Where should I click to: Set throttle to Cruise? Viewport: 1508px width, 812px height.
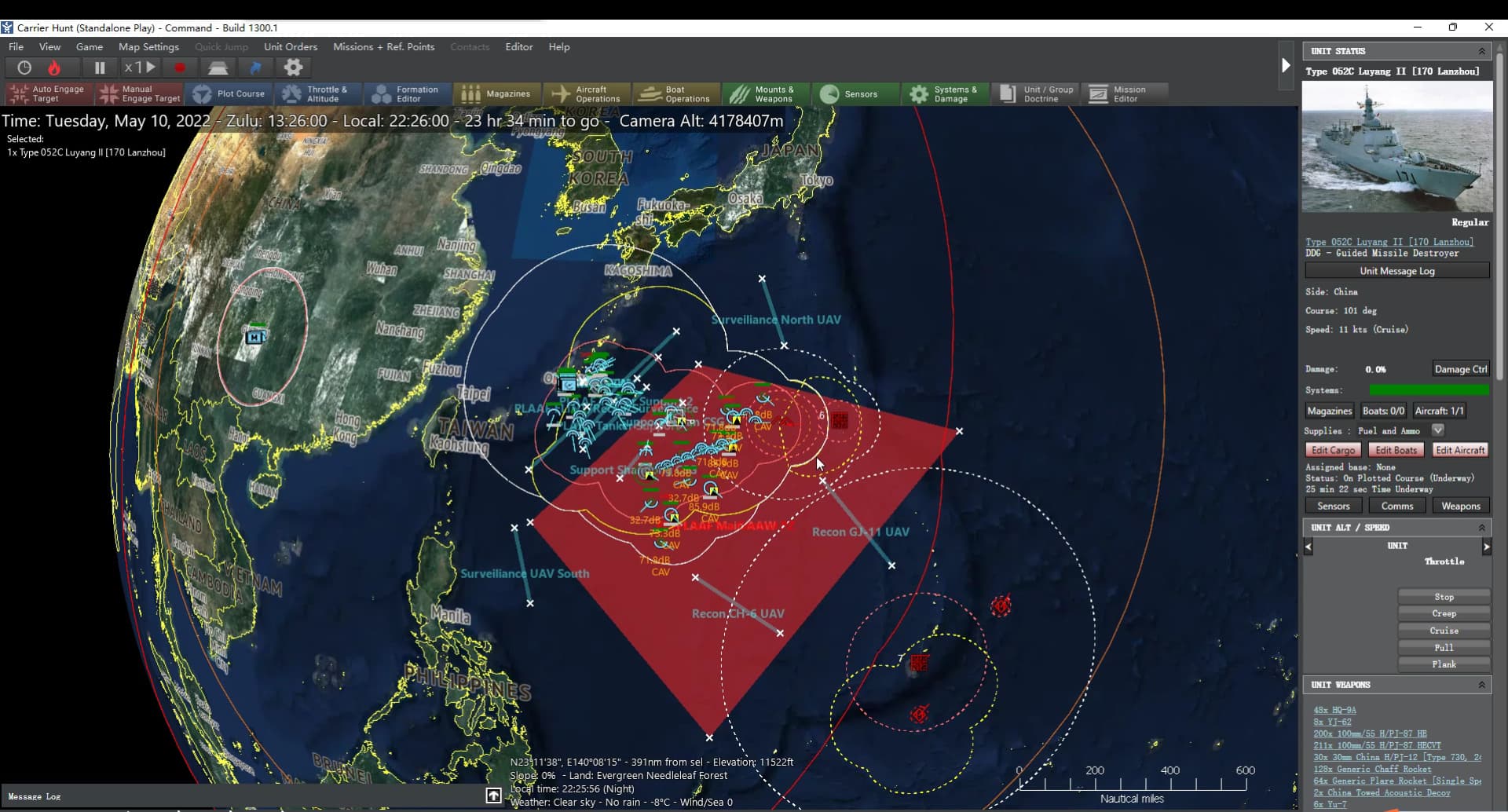tap(1444, 631)
